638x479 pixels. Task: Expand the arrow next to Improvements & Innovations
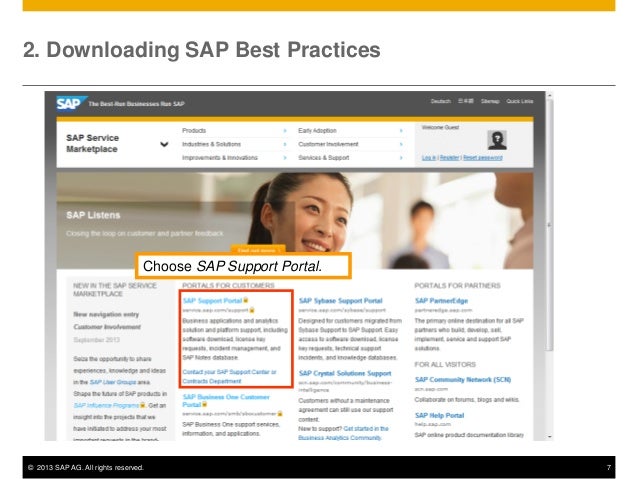[x=285, y=157]
